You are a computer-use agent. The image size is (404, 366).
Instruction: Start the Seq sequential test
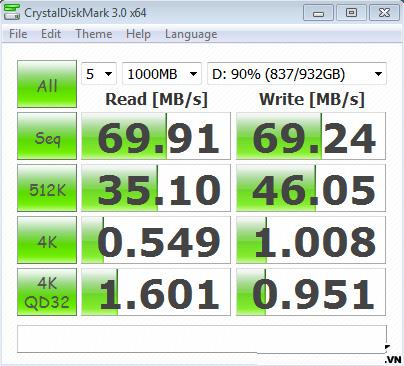coord(47,136)
